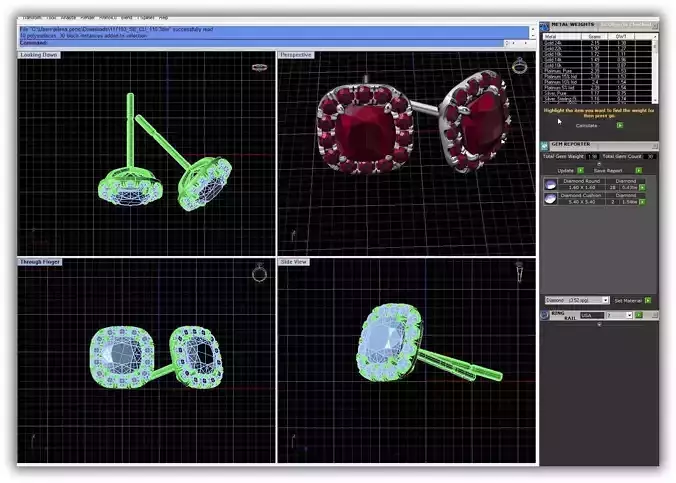Viewport: 676px width, 483px height.
Task: Click the Grams column header
Action: tap(594, 37)
